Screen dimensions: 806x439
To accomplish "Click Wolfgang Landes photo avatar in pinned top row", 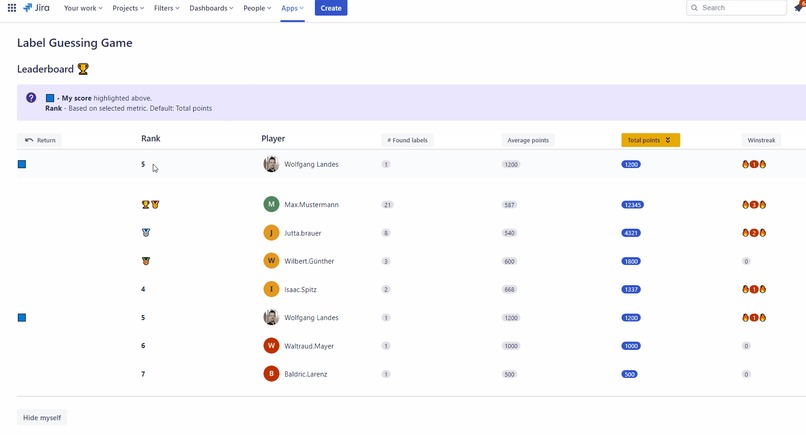I will pyautogui.click(x=271, y=164).
